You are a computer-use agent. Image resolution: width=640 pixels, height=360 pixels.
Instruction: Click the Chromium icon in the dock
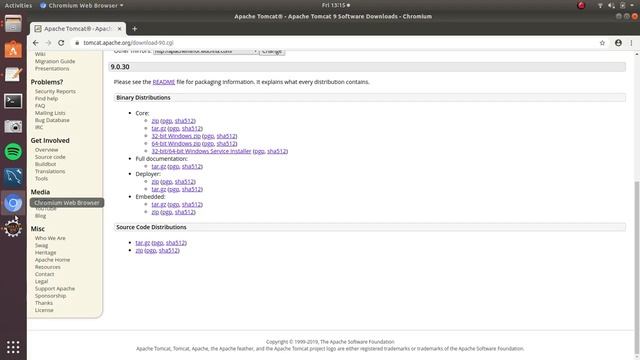pyautogui.click(x=13, y=203)
